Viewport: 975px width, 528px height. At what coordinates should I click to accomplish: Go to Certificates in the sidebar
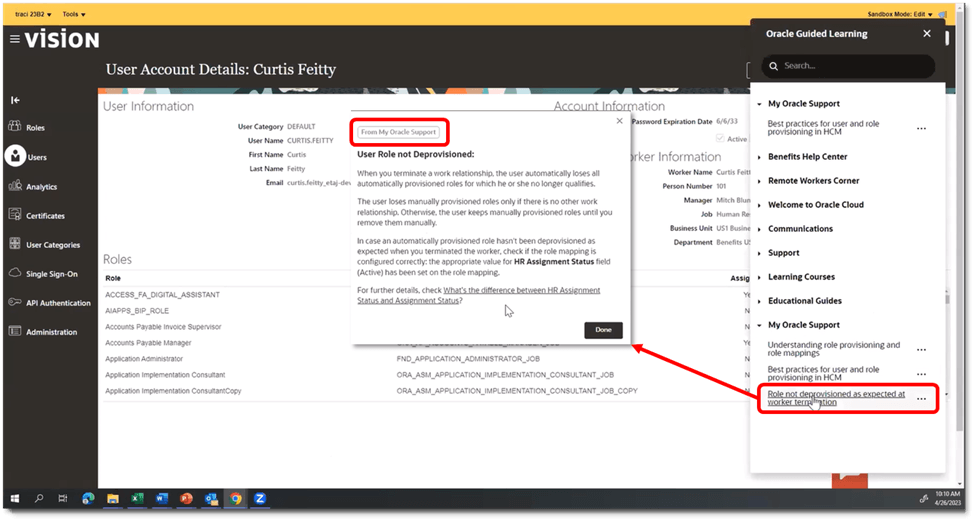click(45, 216)
